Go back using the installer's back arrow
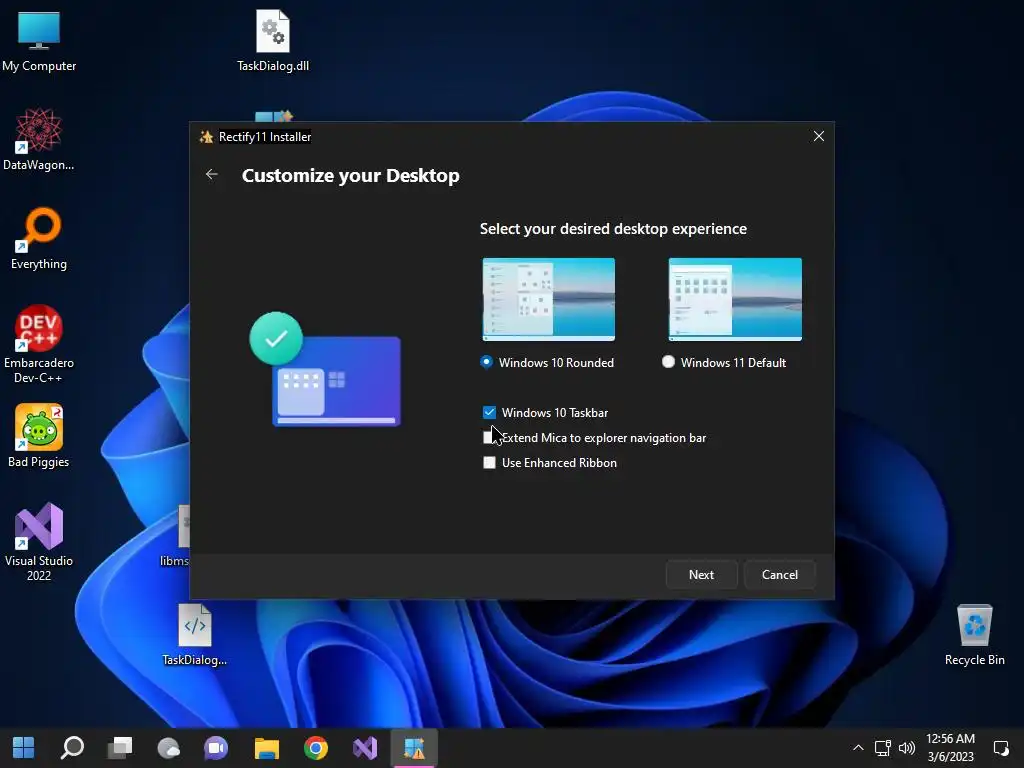The image size is (1024, 768). [212, 174]
